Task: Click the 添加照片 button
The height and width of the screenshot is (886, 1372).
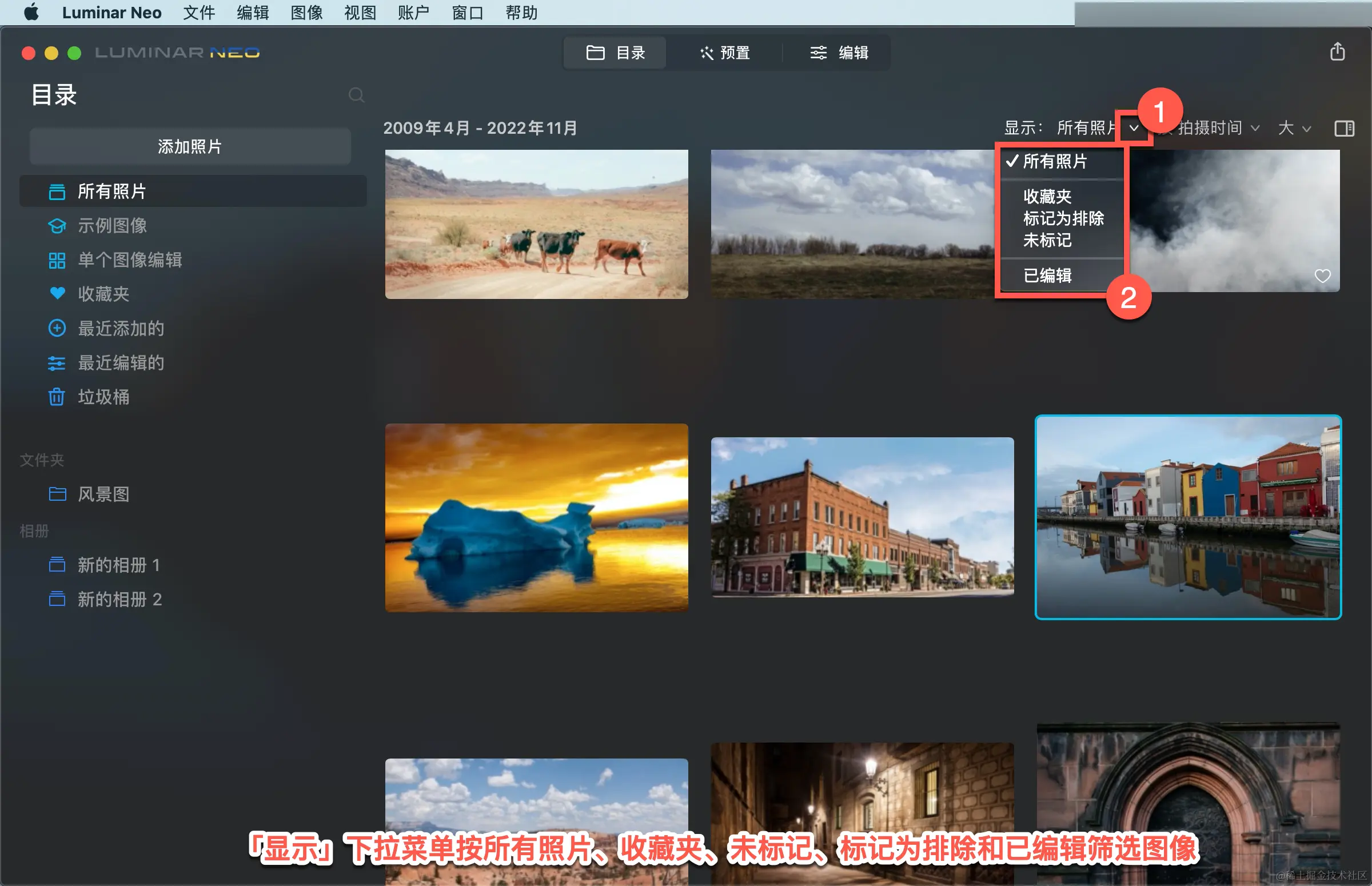Action: coord(190,147)
